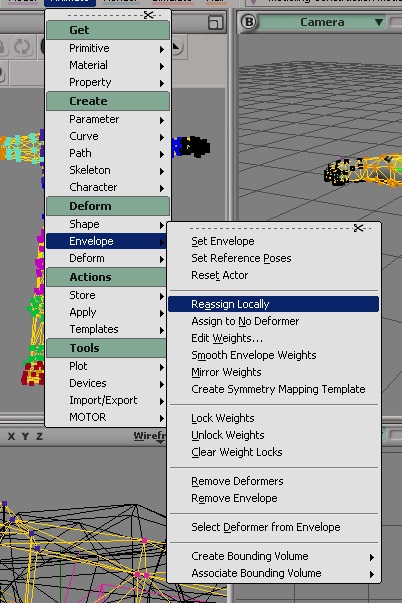The image size is (402, 603).
Task: Open the Wireframe display mode dropdown
Action: 149,436
